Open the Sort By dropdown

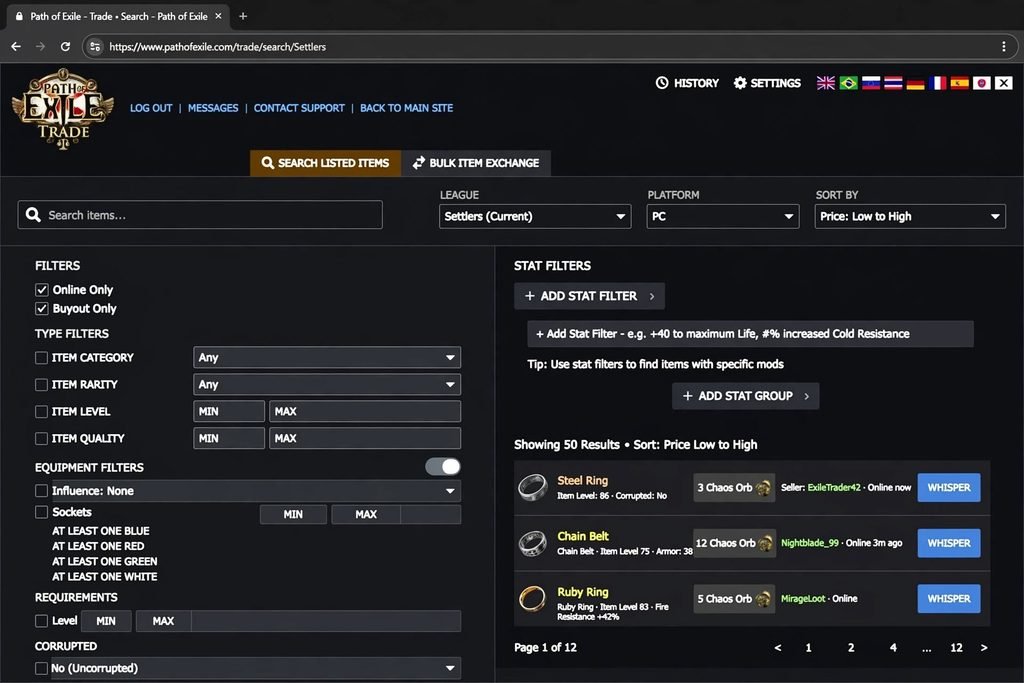tap(910, 216)
